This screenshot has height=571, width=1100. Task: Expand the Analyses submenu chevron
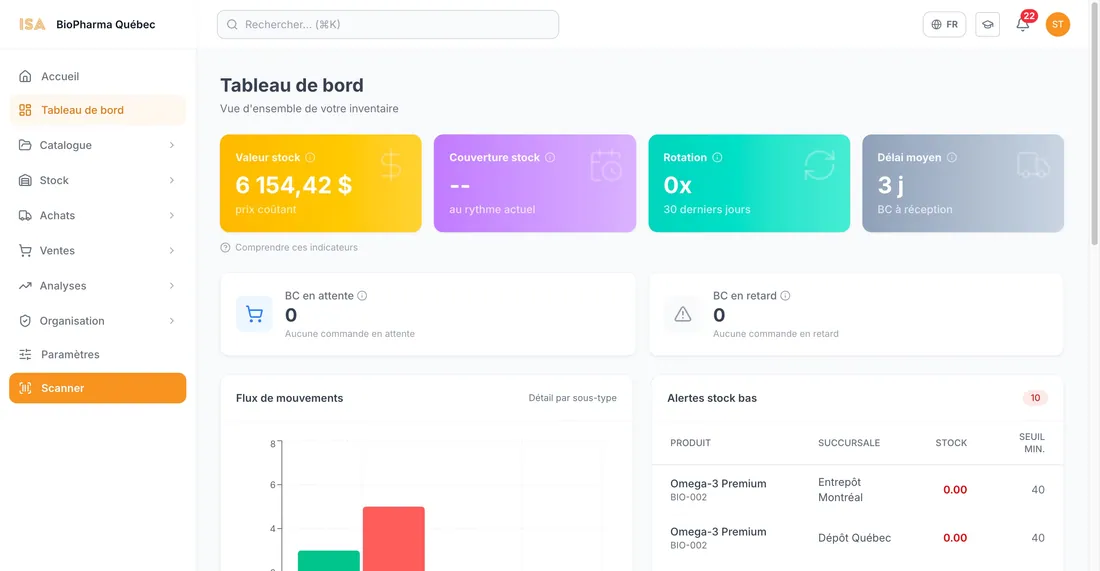[172, 286]
